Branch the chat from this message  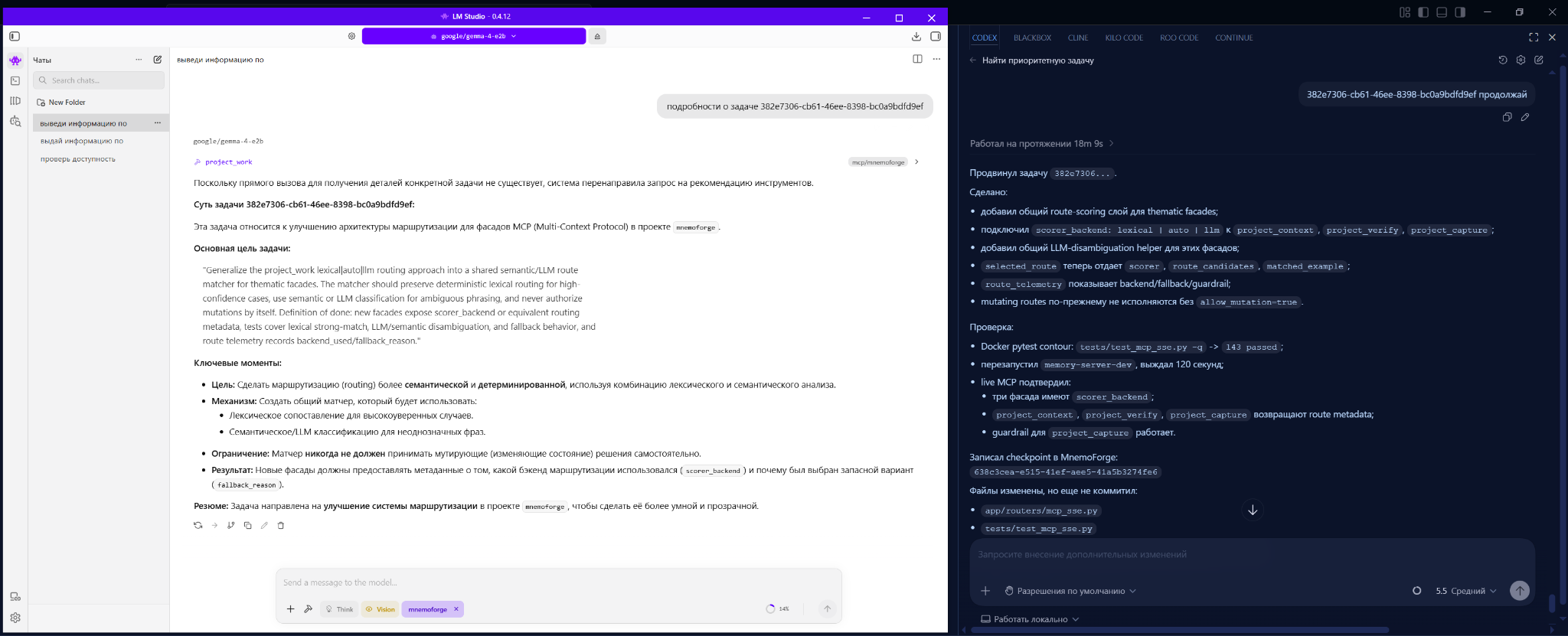[x=231, y=525]
